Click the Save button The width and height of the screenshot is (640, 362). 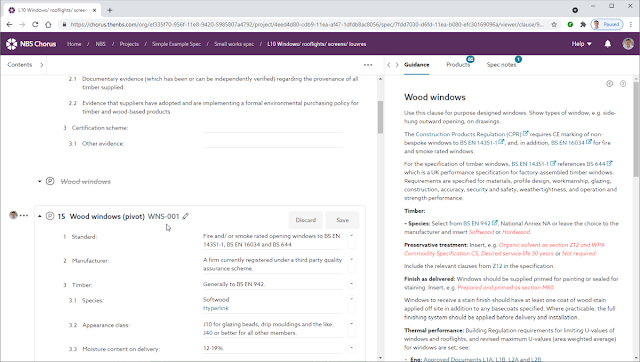click(x=342, y=220)
